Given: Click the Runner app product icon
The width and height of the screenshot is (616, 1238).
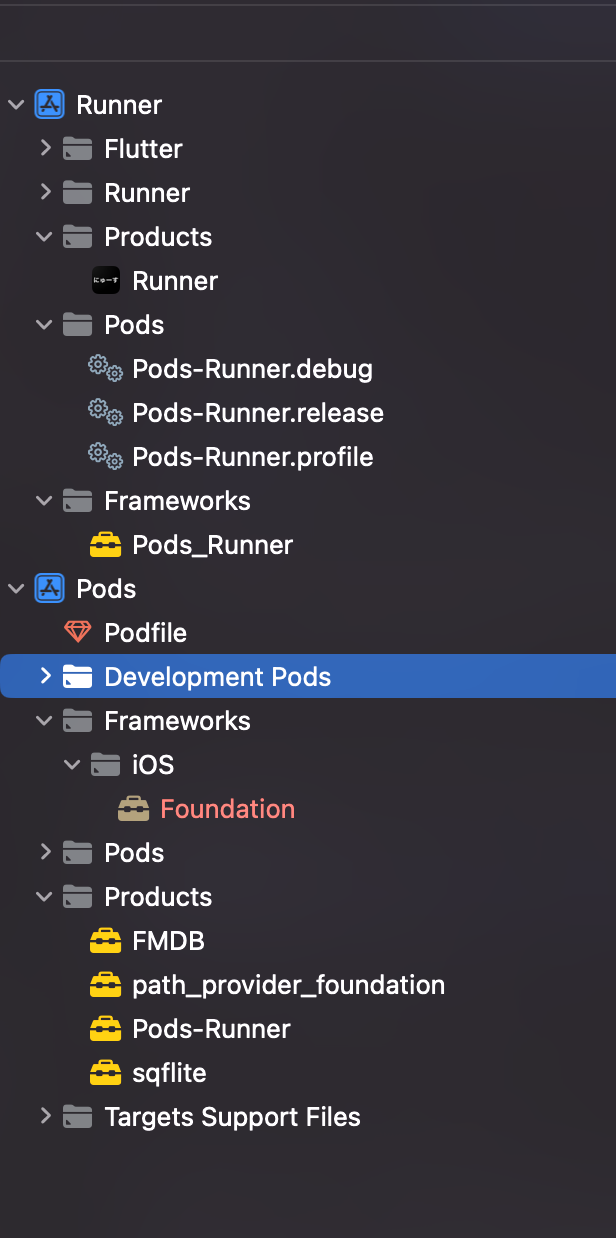Looking at the screenshot, I should pos(105,281).
